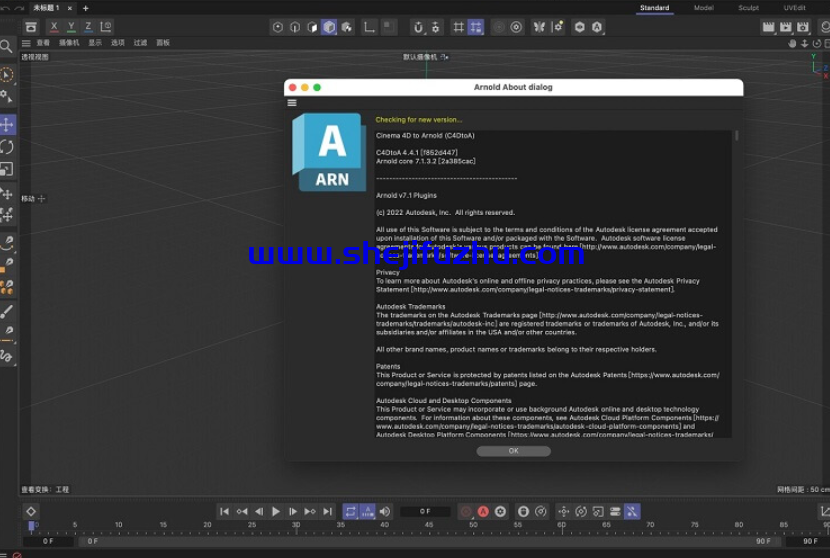The width and height of the screenshot is (830, 558).
Task: Open the 过滤 viewport menu
Action: 140,43
